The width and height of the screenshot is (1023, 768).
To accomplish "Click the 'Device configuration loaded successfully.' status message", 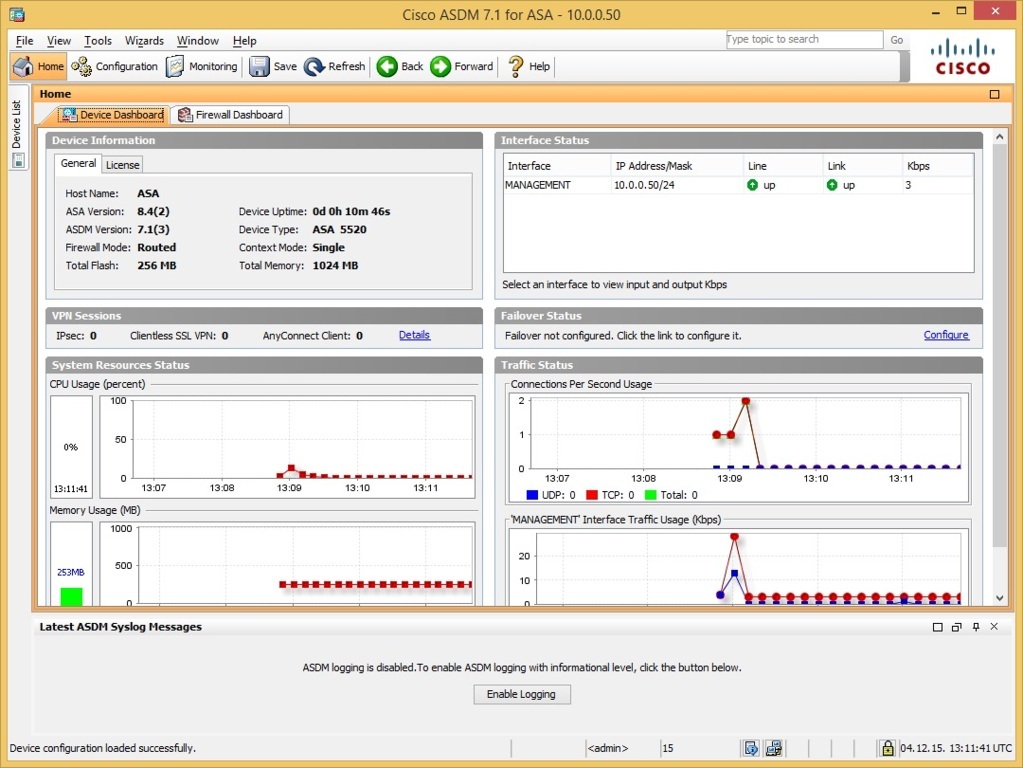I will click(102, 748).
